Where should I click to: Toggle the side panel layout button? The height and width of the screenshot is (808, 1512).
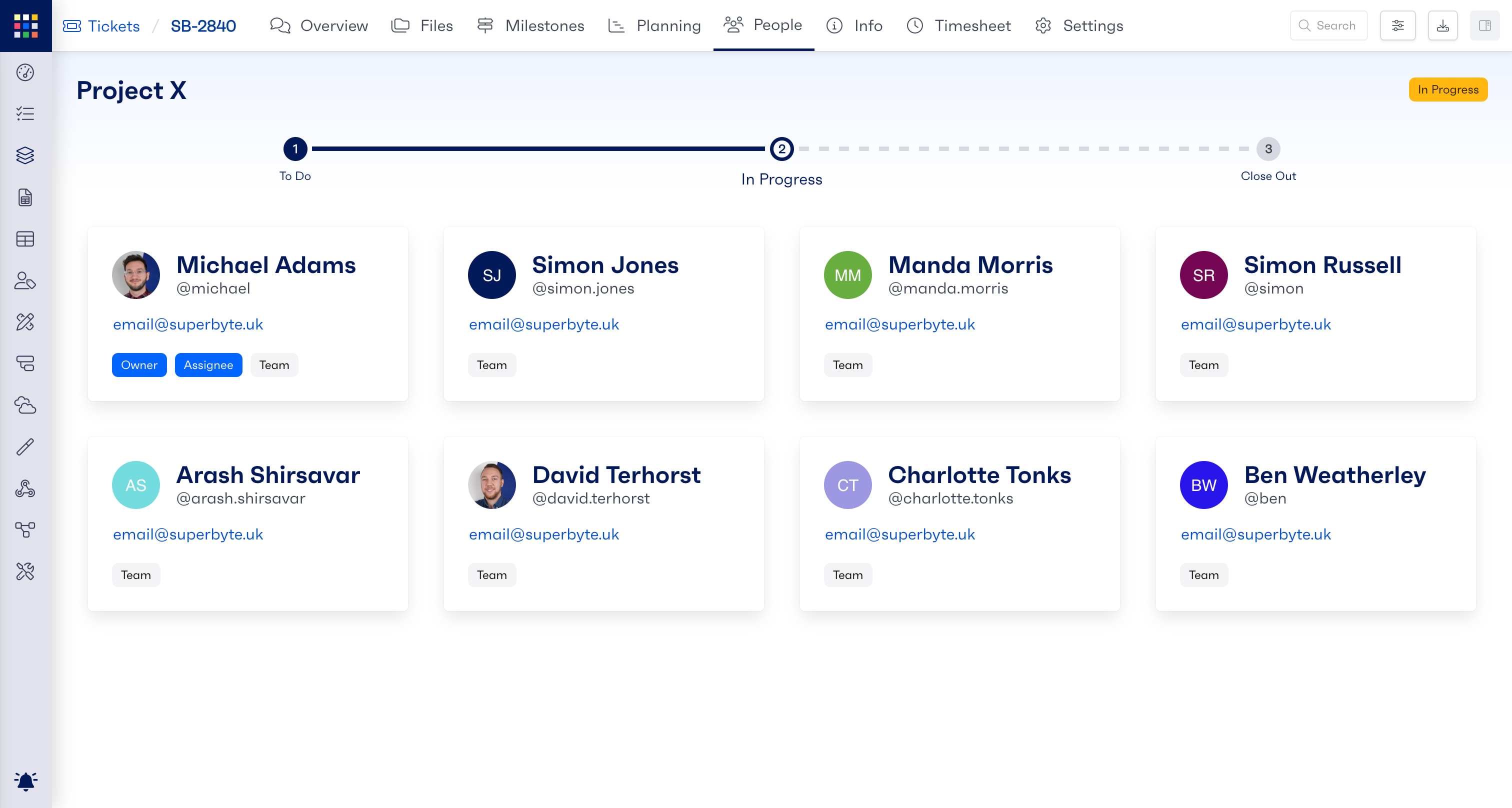click(x=1485, y=26)
